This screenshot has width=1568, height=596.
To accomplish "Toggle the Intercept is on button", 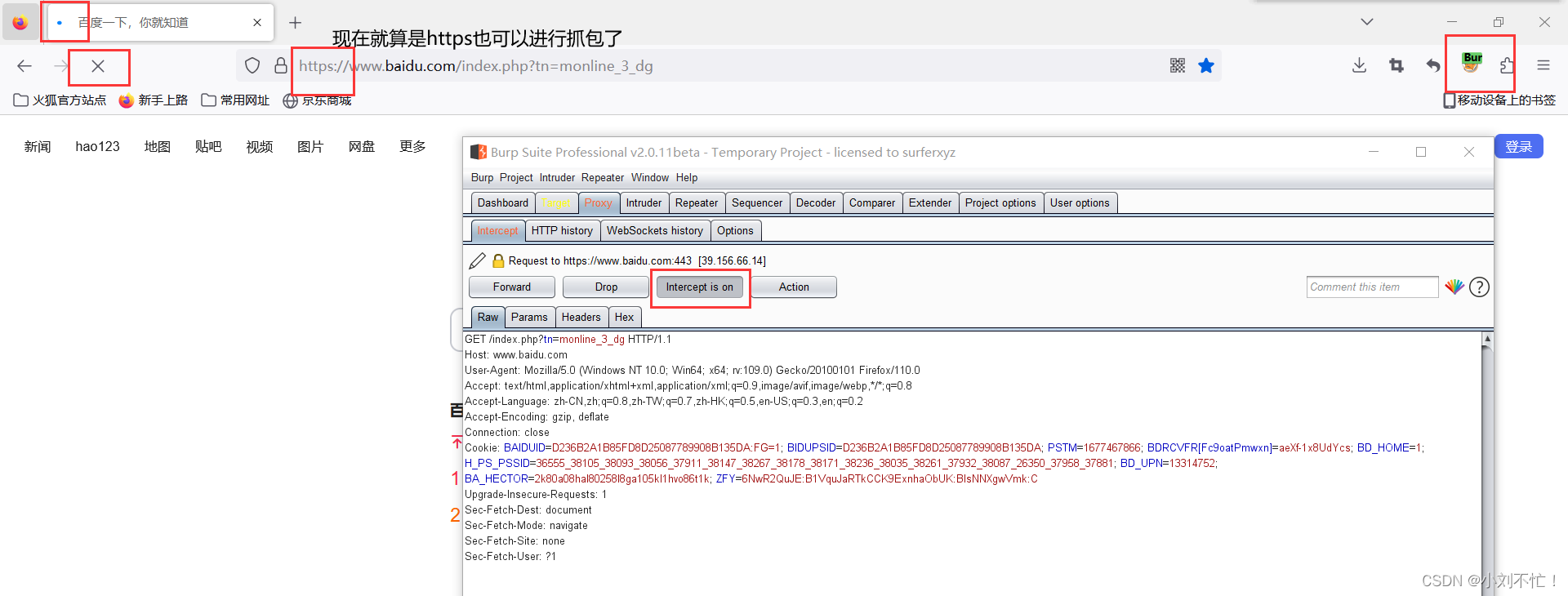I will pyautogui.click(x=700, y=287).
